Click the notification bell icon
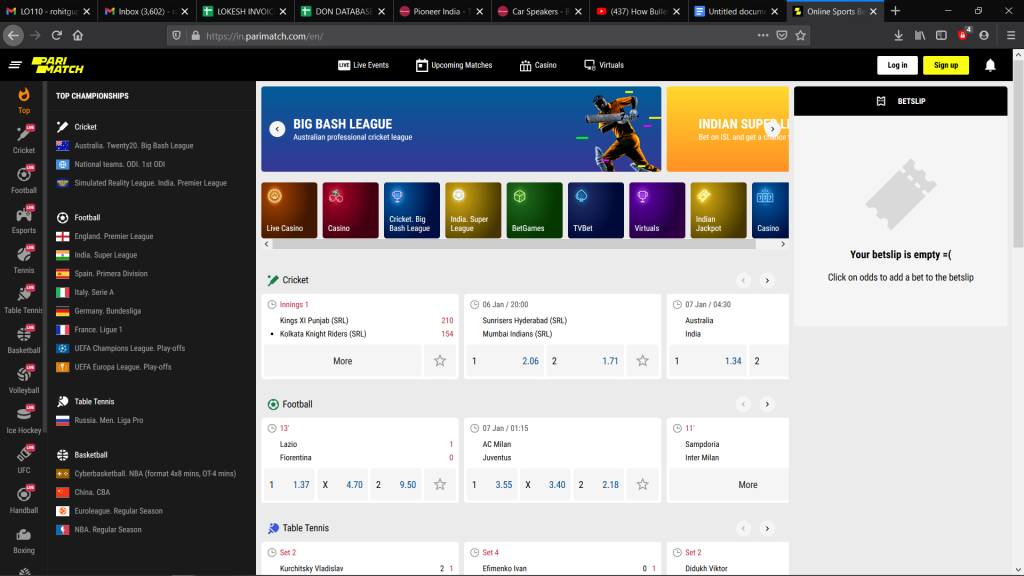1024x576 pixels. click(990, 65)
